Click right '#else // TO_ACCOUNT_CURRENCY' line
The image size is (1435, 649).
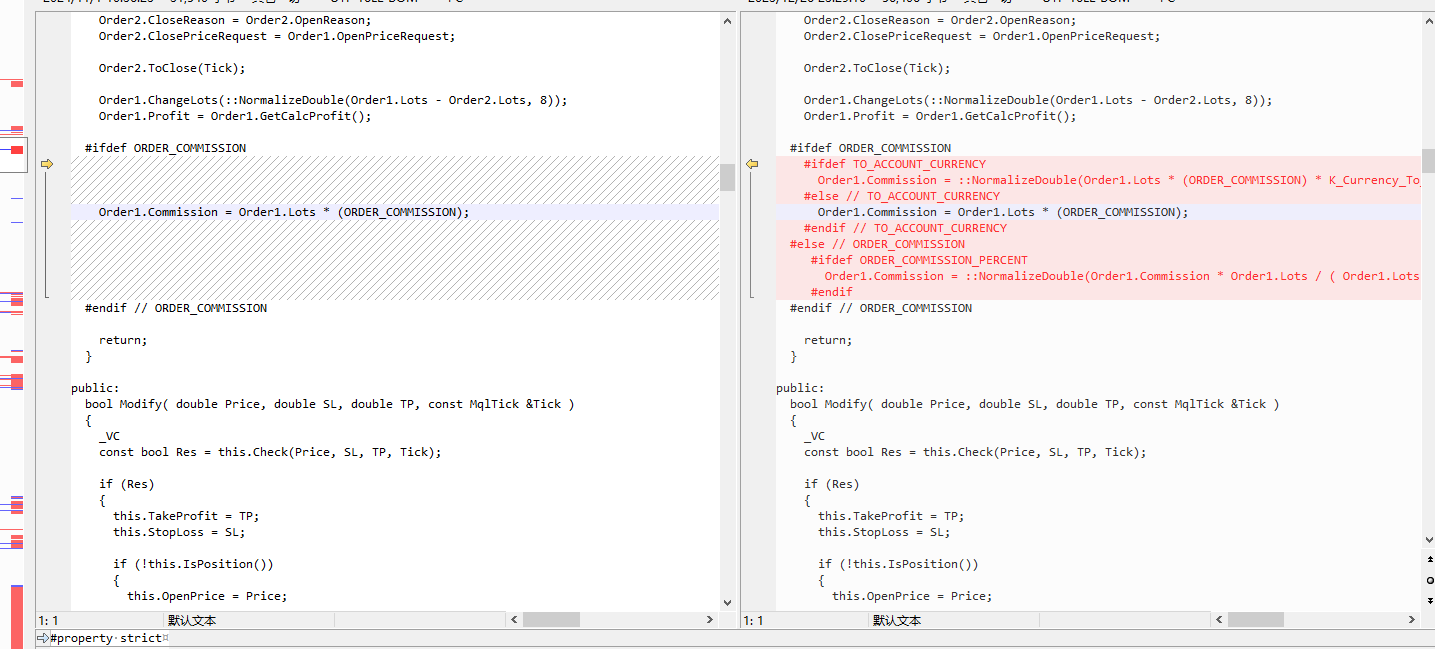(901, 196)
